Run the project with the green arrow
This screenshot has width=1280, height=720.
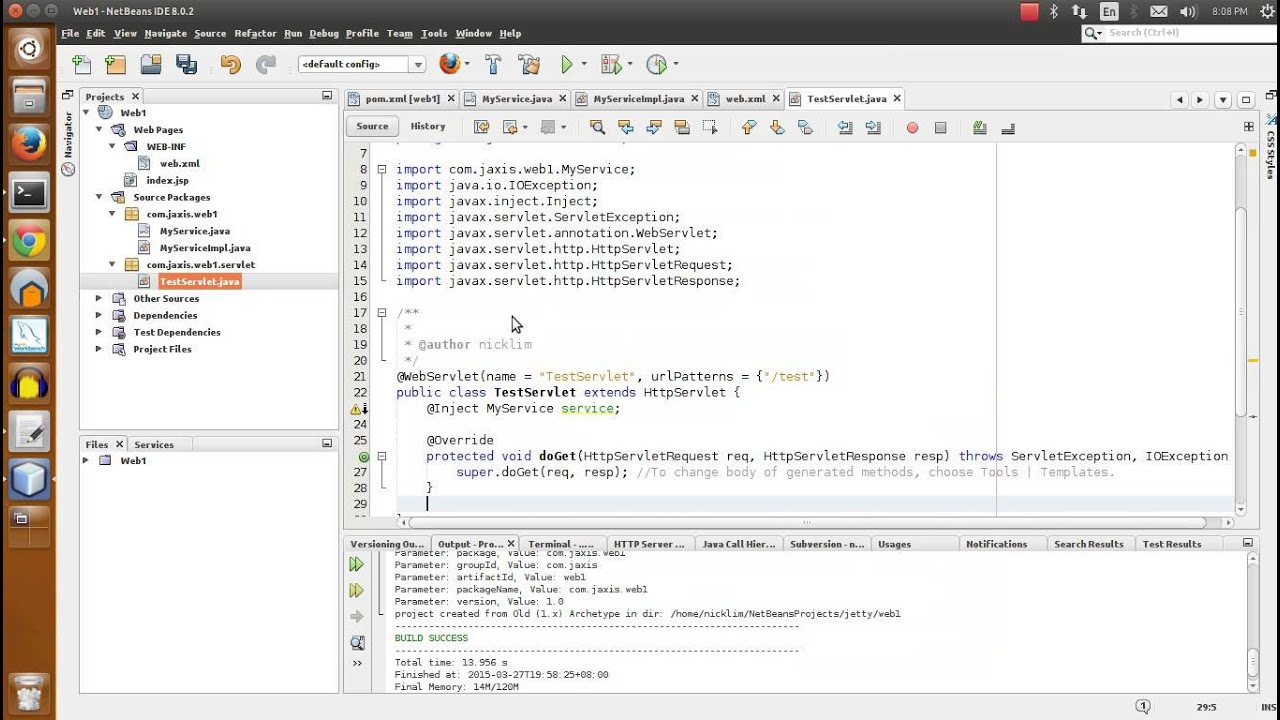click(567, 65)
